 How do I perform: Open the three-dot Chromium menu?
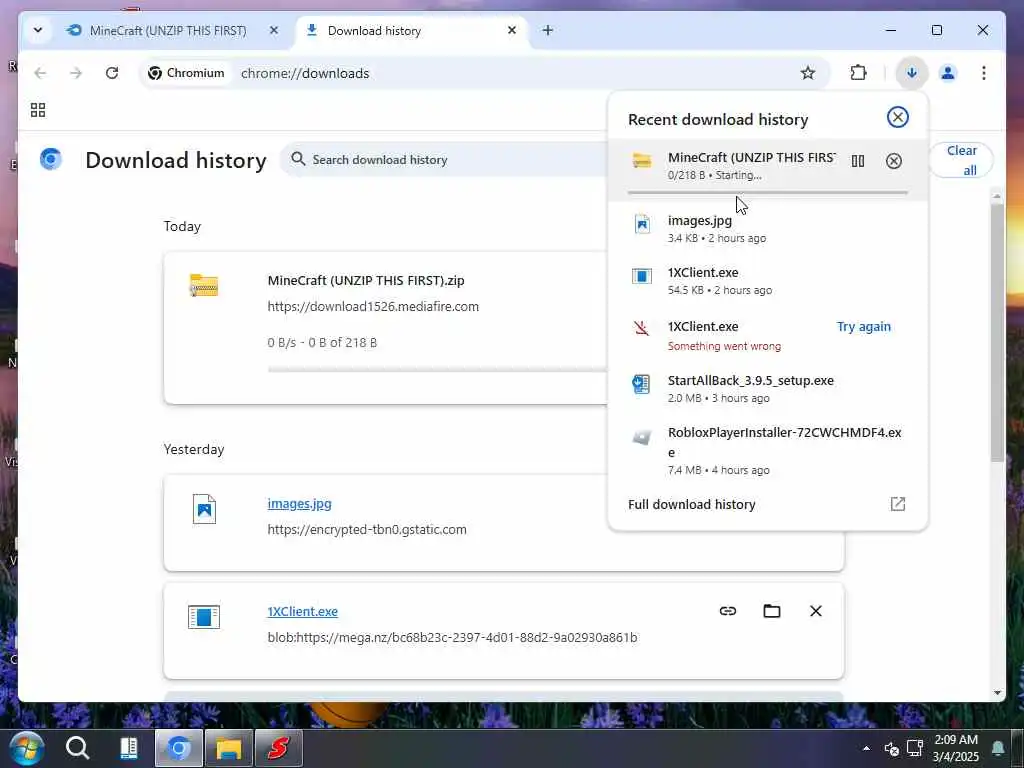click(x=984, y=73)
